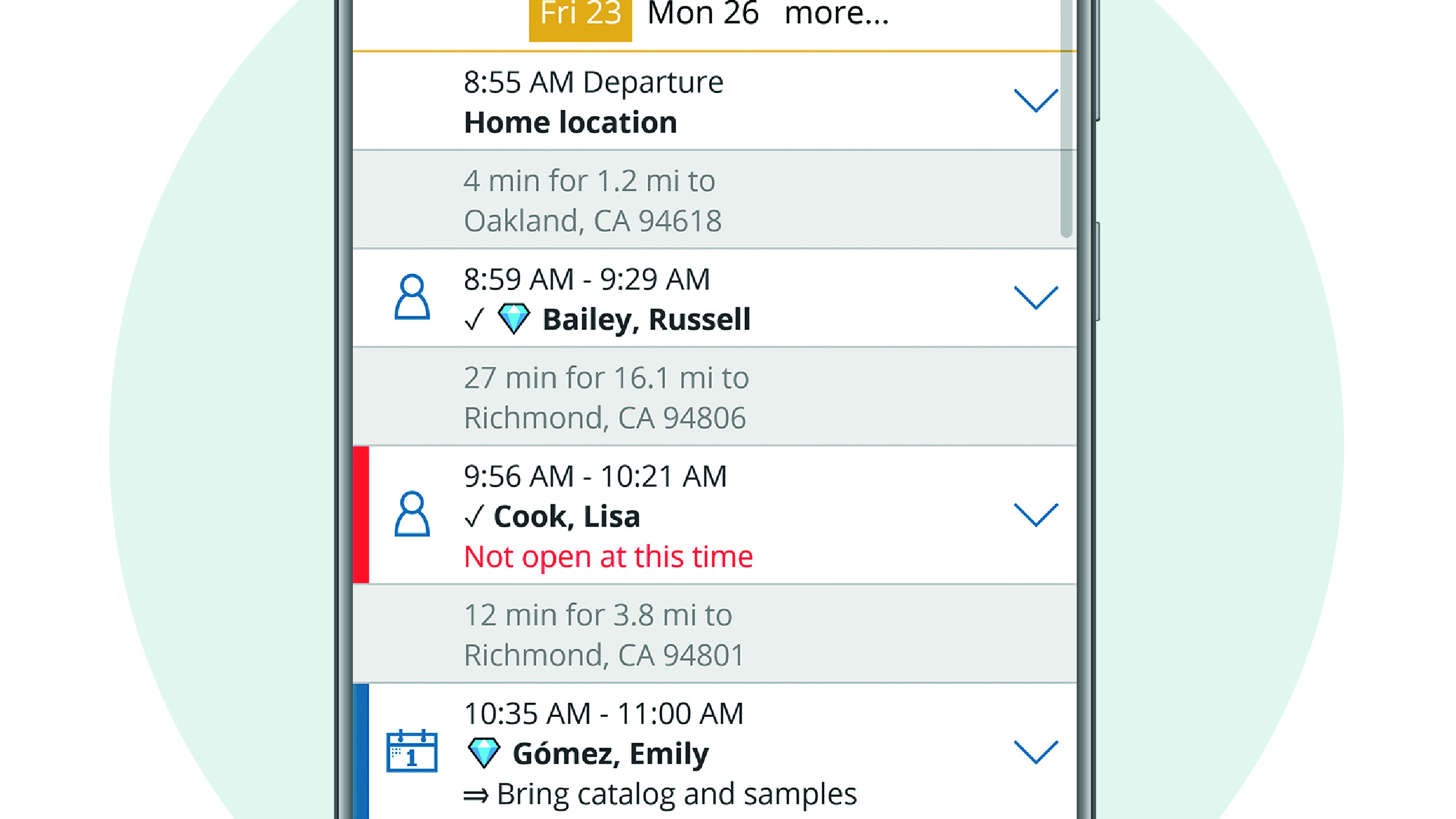The width and height of the screenshot is (1456, 819).
Task: Expand the Gómez, Emily appointment details
Action: (x=1036, y=752)
